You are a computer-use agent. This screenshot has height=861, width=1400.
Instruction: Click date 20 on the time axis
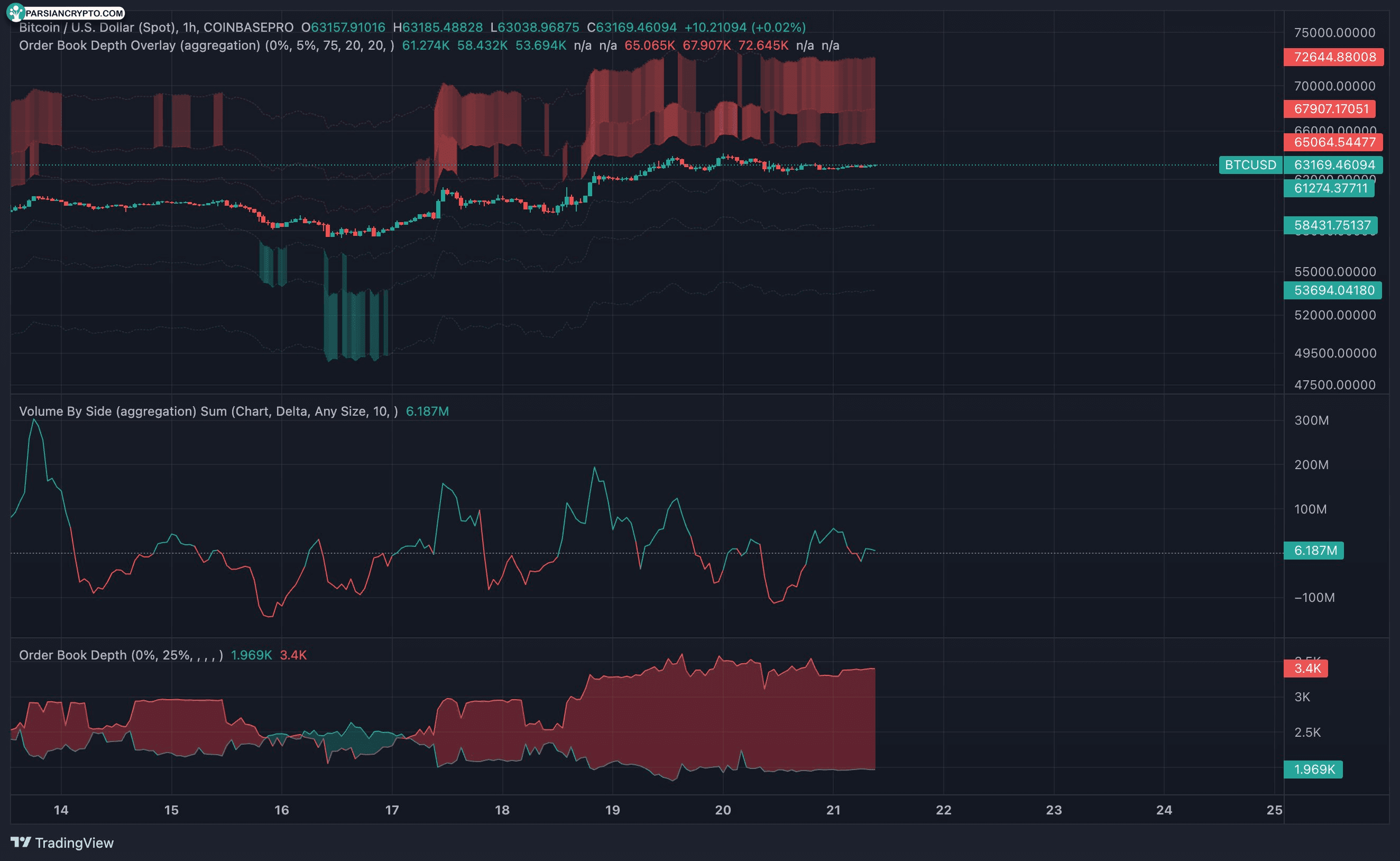pos(723,810)
